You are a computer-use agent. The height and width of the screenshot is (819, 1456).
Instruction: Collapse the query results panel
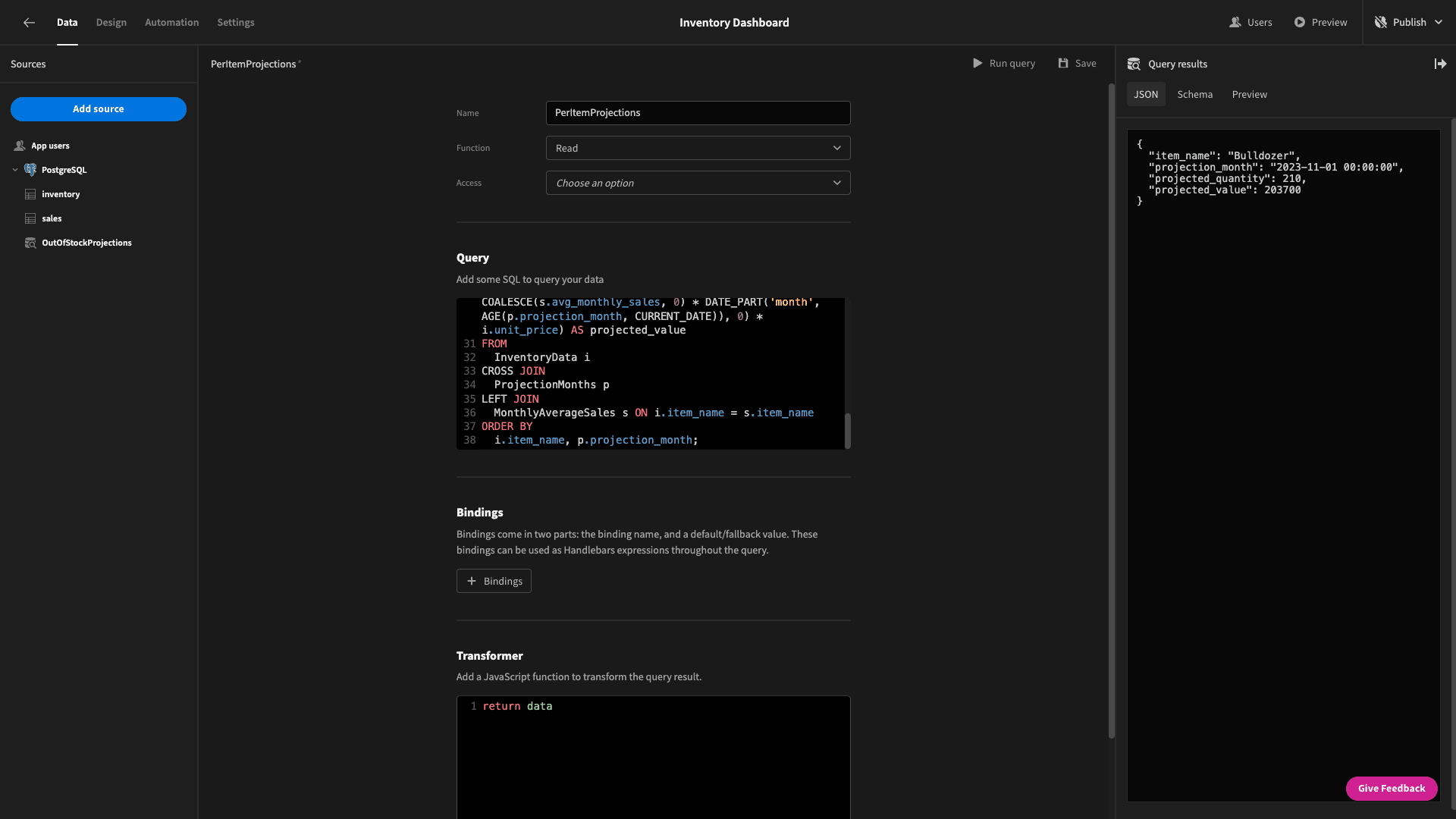(1440, 64)
